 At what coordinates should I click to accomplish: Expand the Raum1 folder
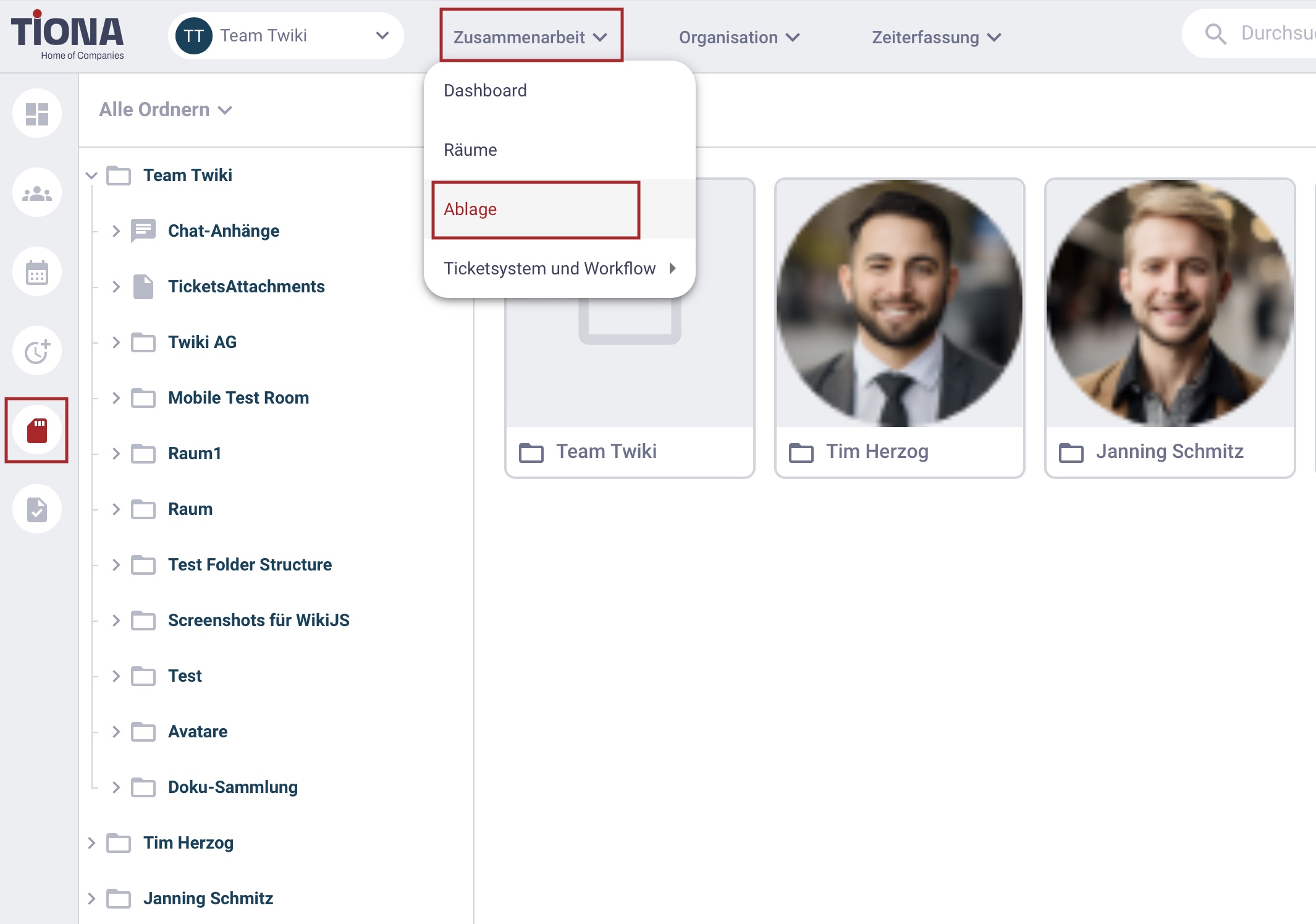pyautogui.click(x=116, y=454)
